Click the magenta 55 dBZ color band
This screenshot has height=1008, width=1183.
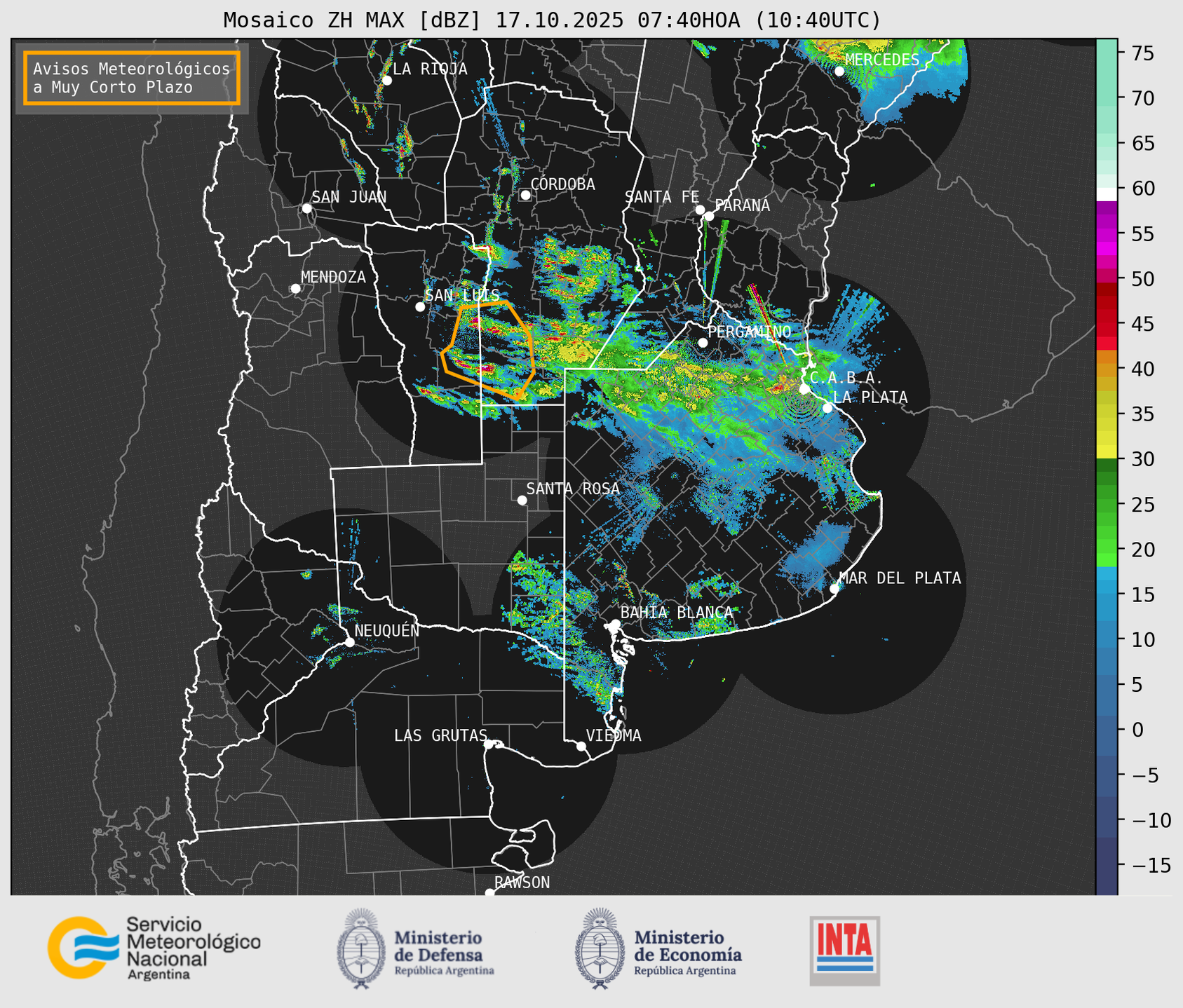tap(1106, 234)
